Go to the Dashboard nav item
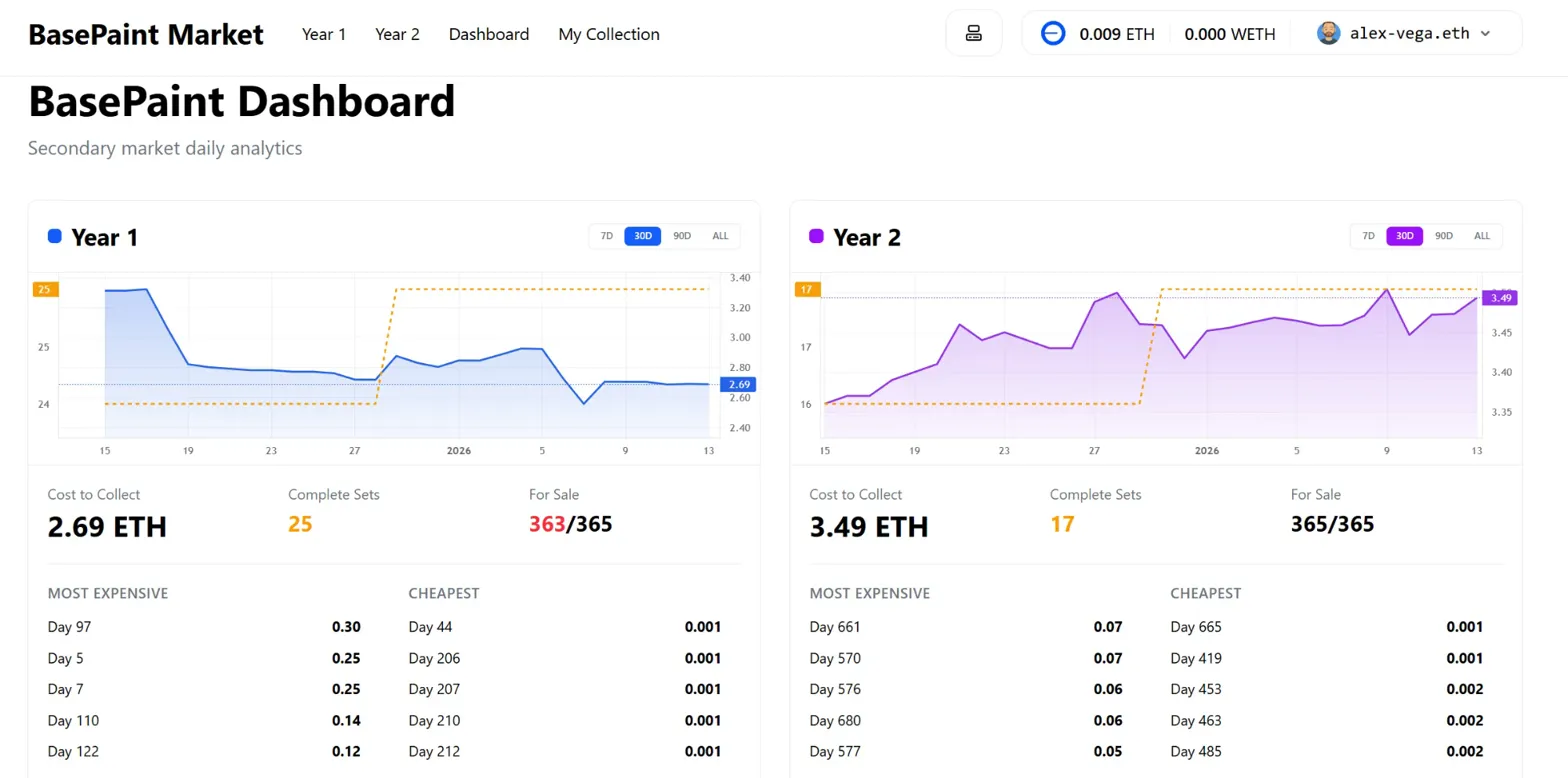The height and width of the screenshot is (778, 1568). (x=489, y=34)
